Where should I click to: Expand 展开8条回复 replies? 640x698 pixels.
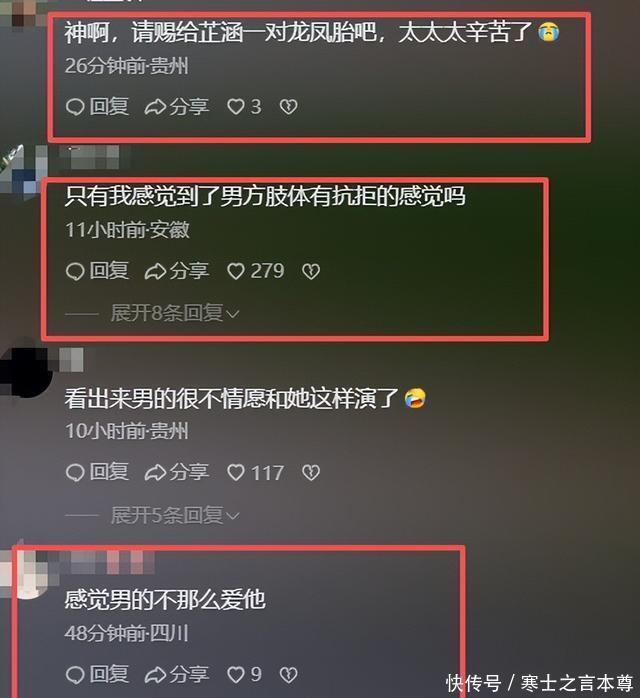[x=175, y=313]
